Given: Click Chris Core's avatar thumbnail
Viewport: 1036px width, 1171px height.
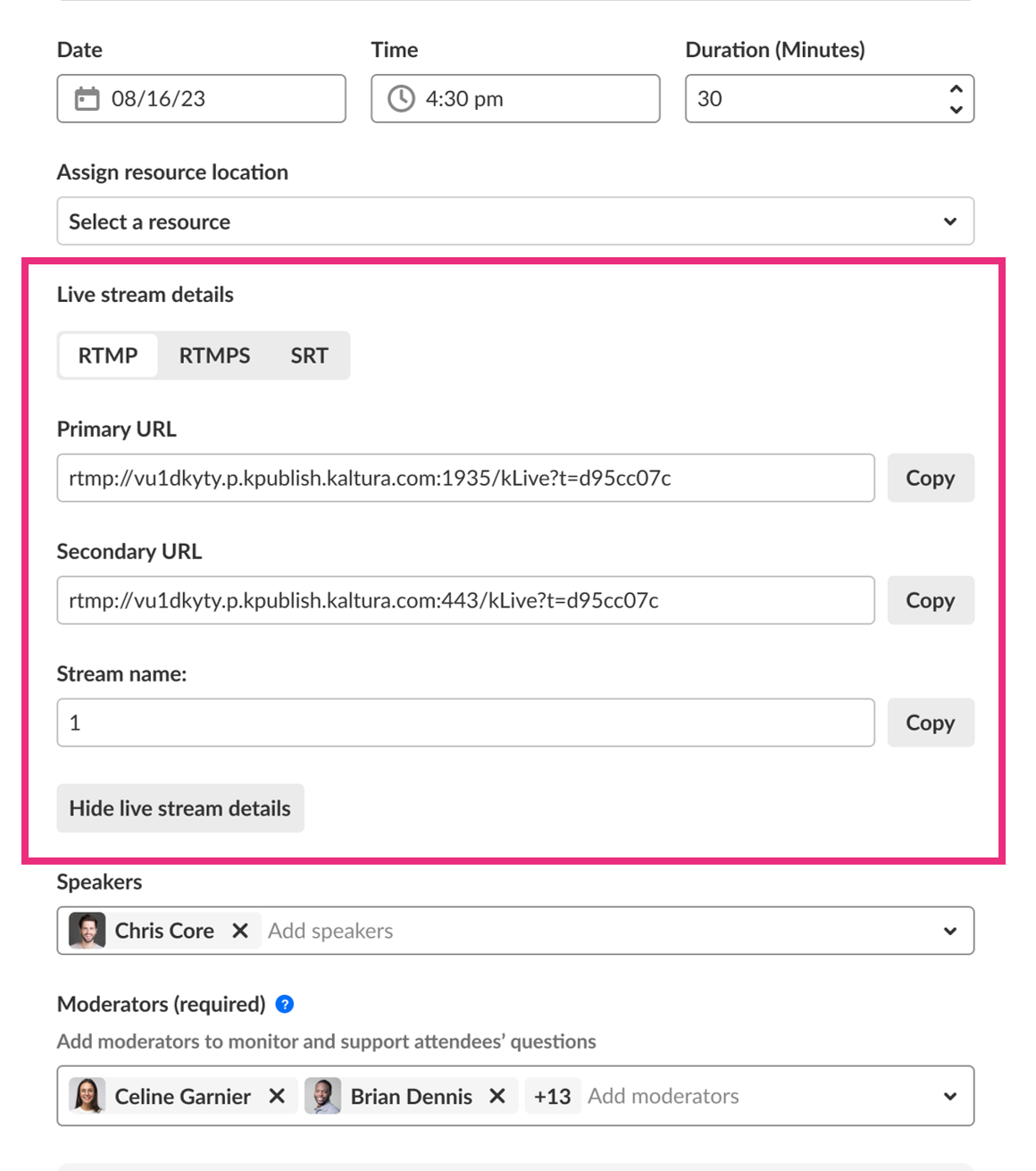Looking at the screenshot, I should coord(88,931).
